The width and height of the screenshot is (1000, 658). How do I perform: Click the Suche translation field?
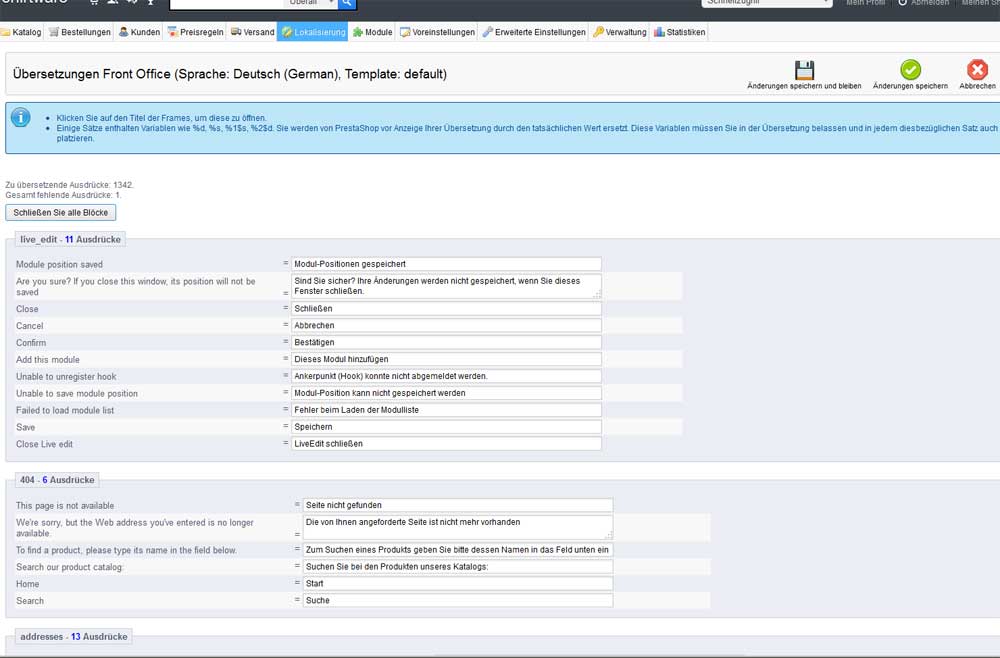pos(458,600)
